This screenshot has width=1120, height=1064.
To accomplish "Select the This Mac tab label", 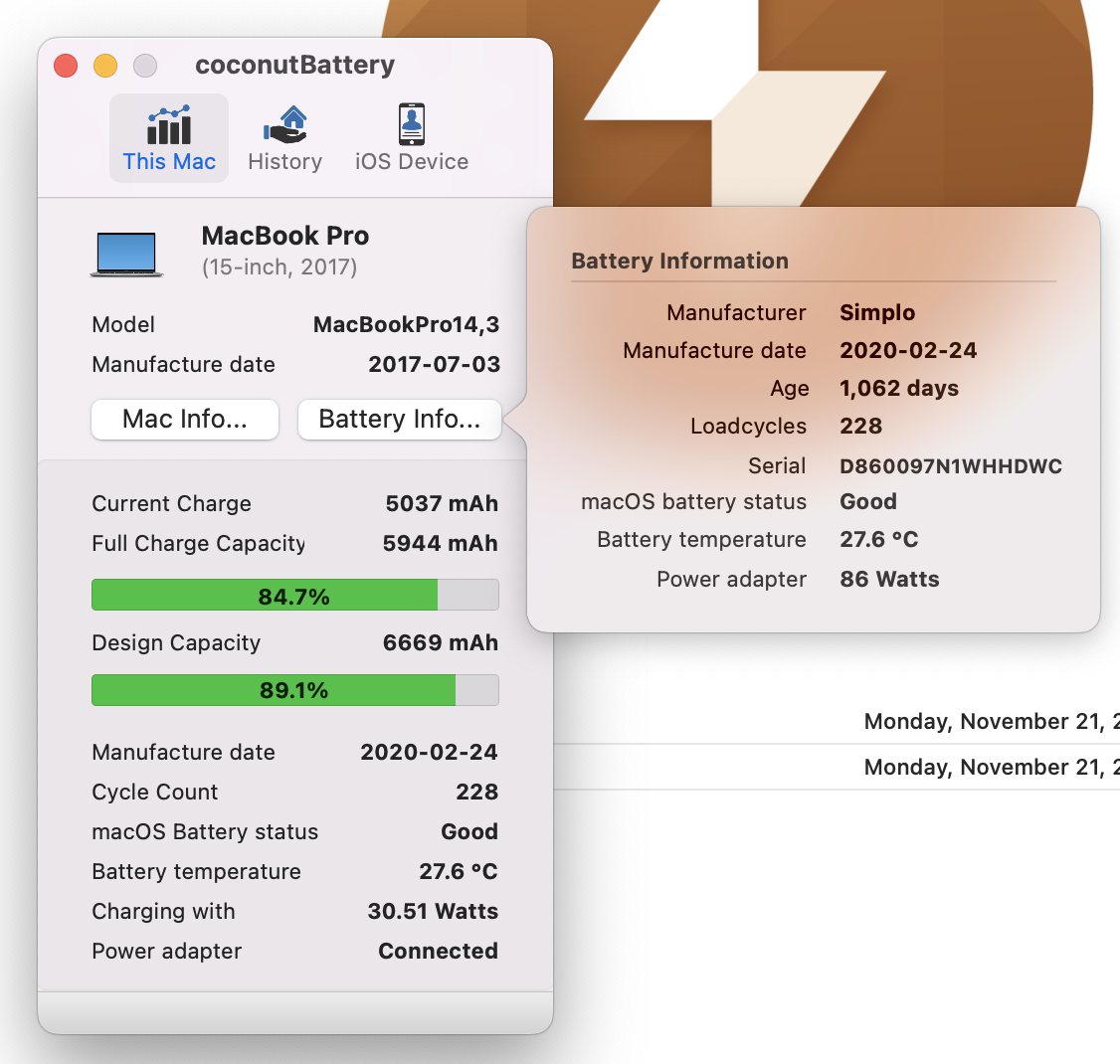I will 169,161.
